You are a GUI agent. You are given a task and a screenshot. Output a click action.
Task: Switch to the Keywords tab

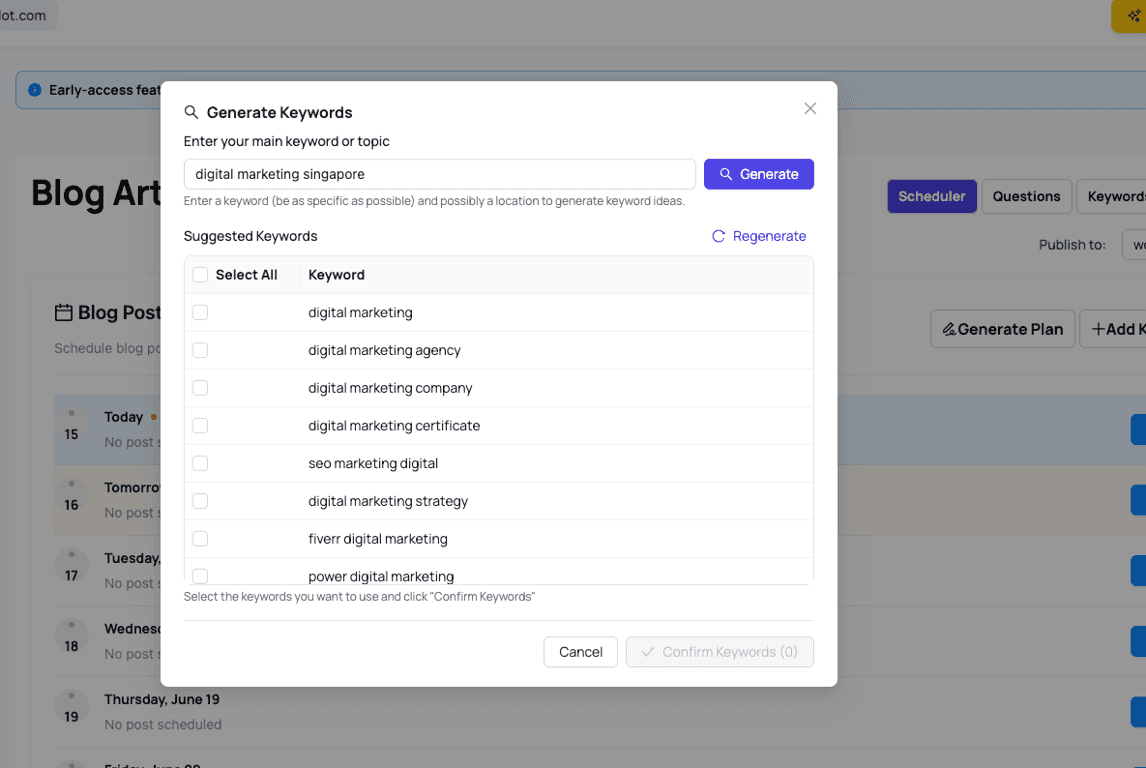click(1112, 197)
